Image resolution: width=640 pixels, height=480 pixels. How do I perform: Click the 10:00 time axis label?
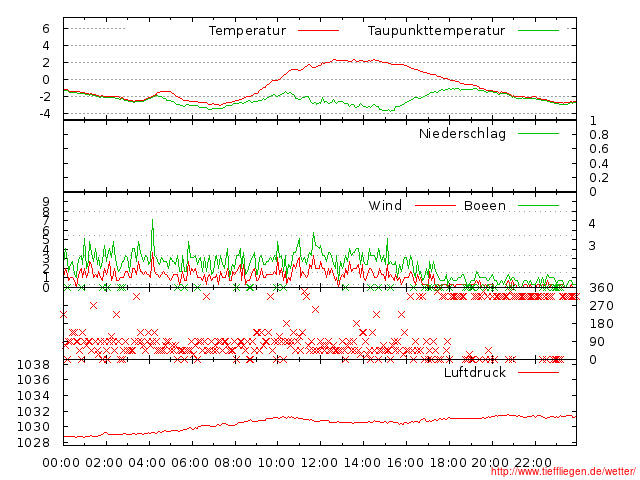click(x=276, y=463)
